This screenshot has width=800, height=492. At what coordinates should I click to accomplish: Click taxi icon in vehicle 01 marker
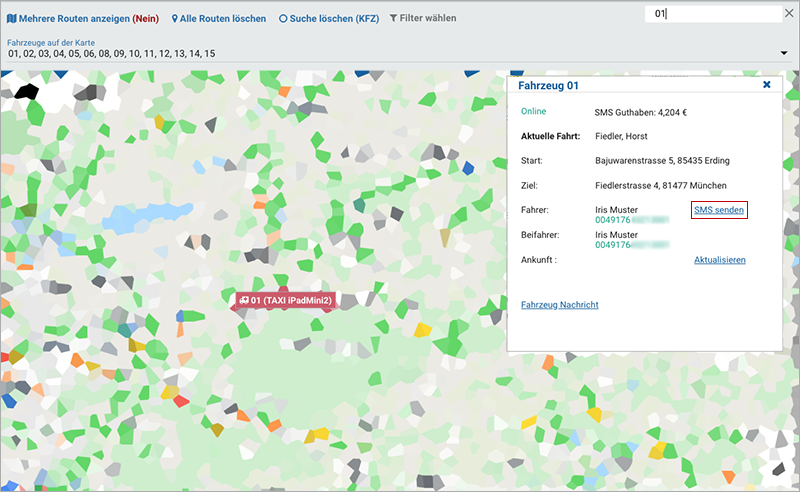click(243, 300)
